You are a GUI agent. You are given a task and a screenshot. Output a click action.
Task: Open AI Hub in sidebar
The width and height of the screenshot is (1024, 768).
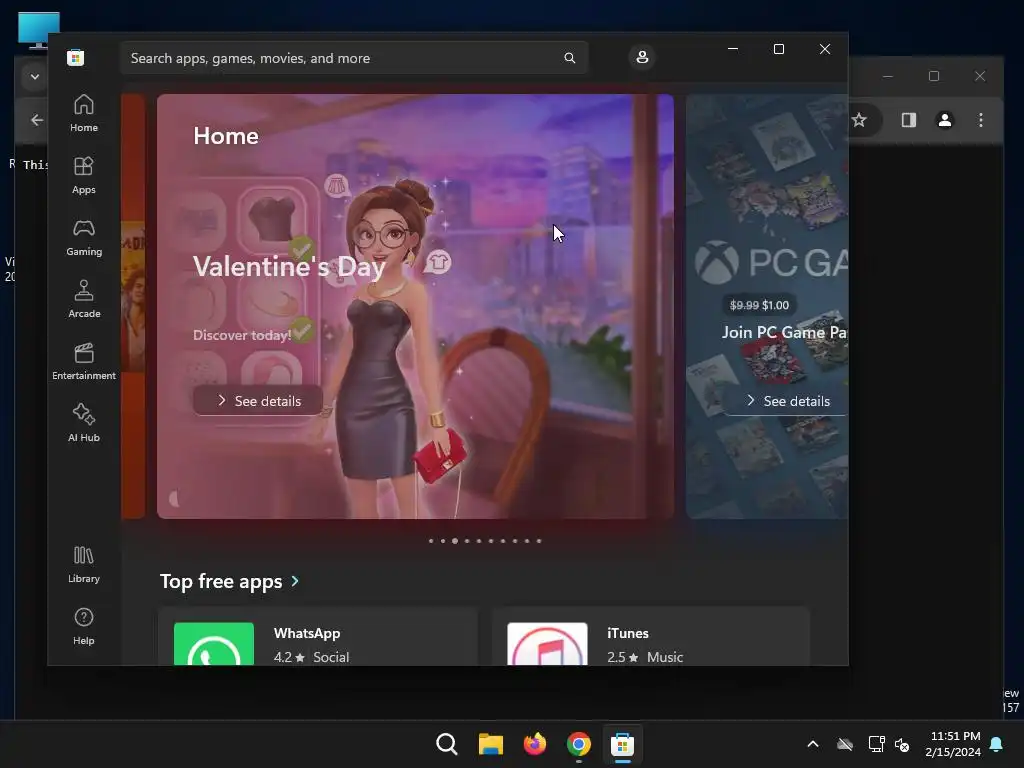coord(84,424)
